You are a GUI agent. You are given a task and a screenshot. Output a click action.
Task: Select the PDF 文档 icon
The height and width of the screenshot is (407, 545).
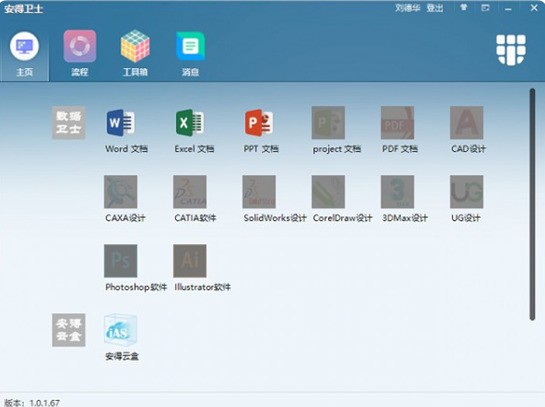[x=397, y=123]
